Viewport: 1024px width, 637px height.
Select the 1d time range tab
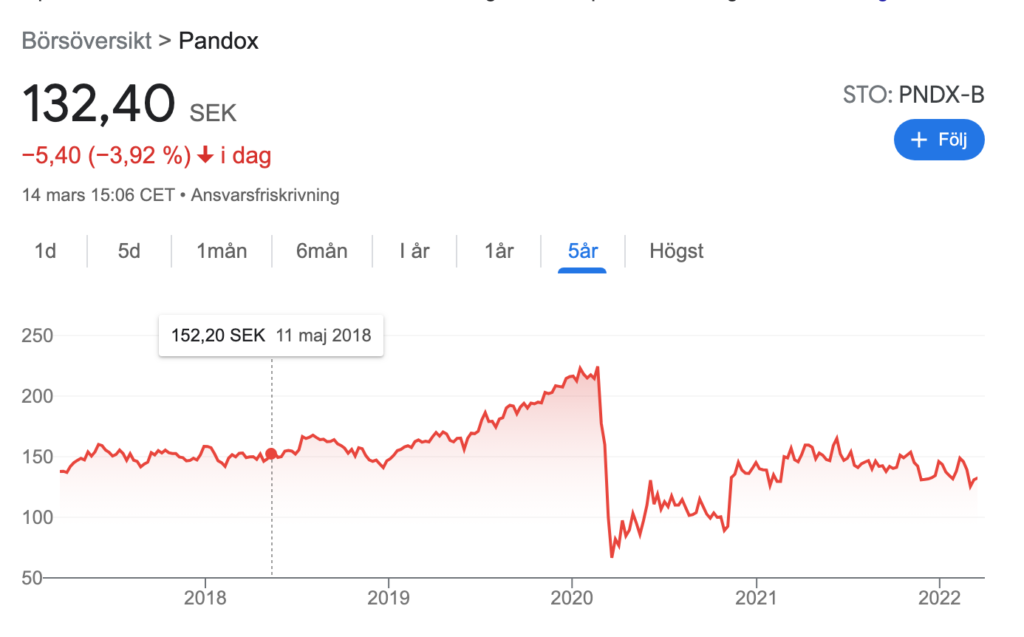click(x=45, y=251)
